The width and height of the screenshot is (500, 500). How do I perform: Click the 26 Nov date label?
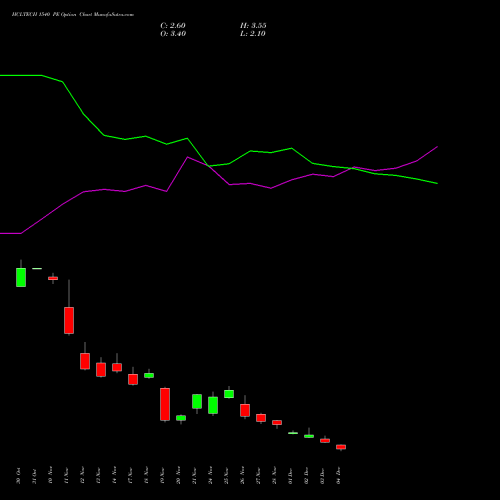pyautogui.click(x=242, y=475)
